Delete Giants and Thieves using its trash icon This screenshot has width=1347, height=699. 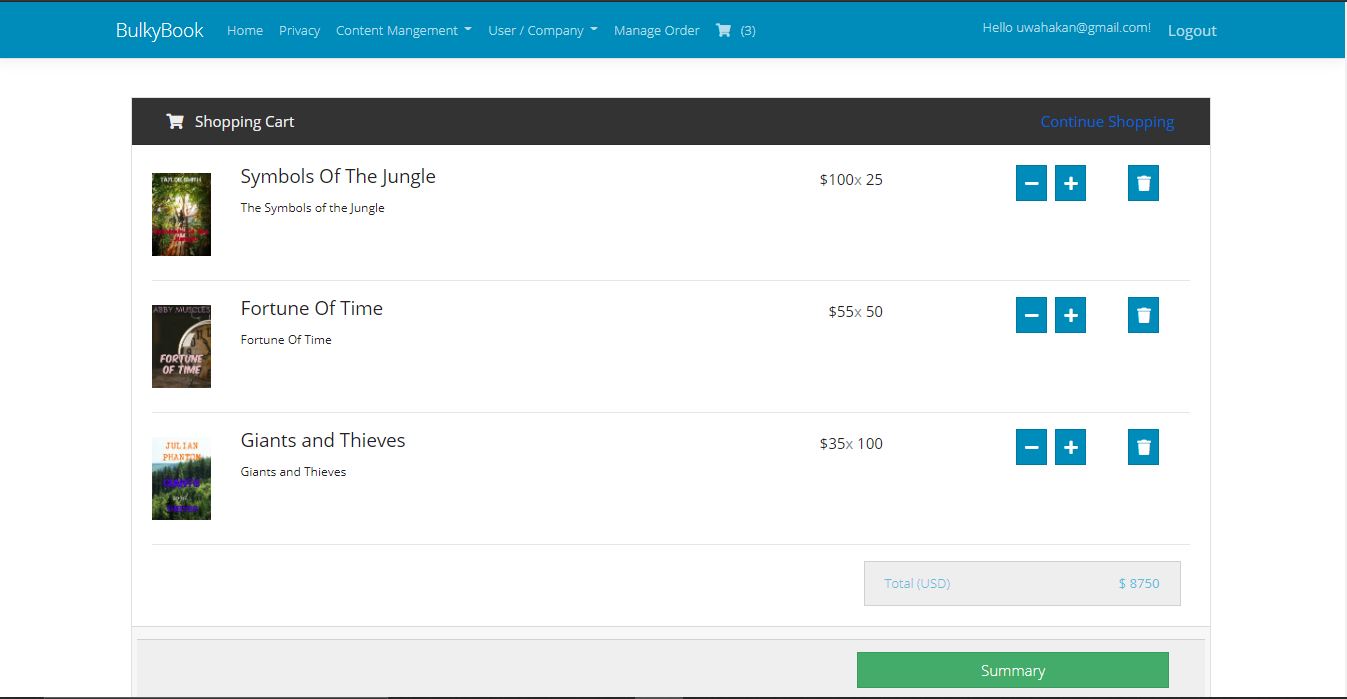click(1142, 447)
